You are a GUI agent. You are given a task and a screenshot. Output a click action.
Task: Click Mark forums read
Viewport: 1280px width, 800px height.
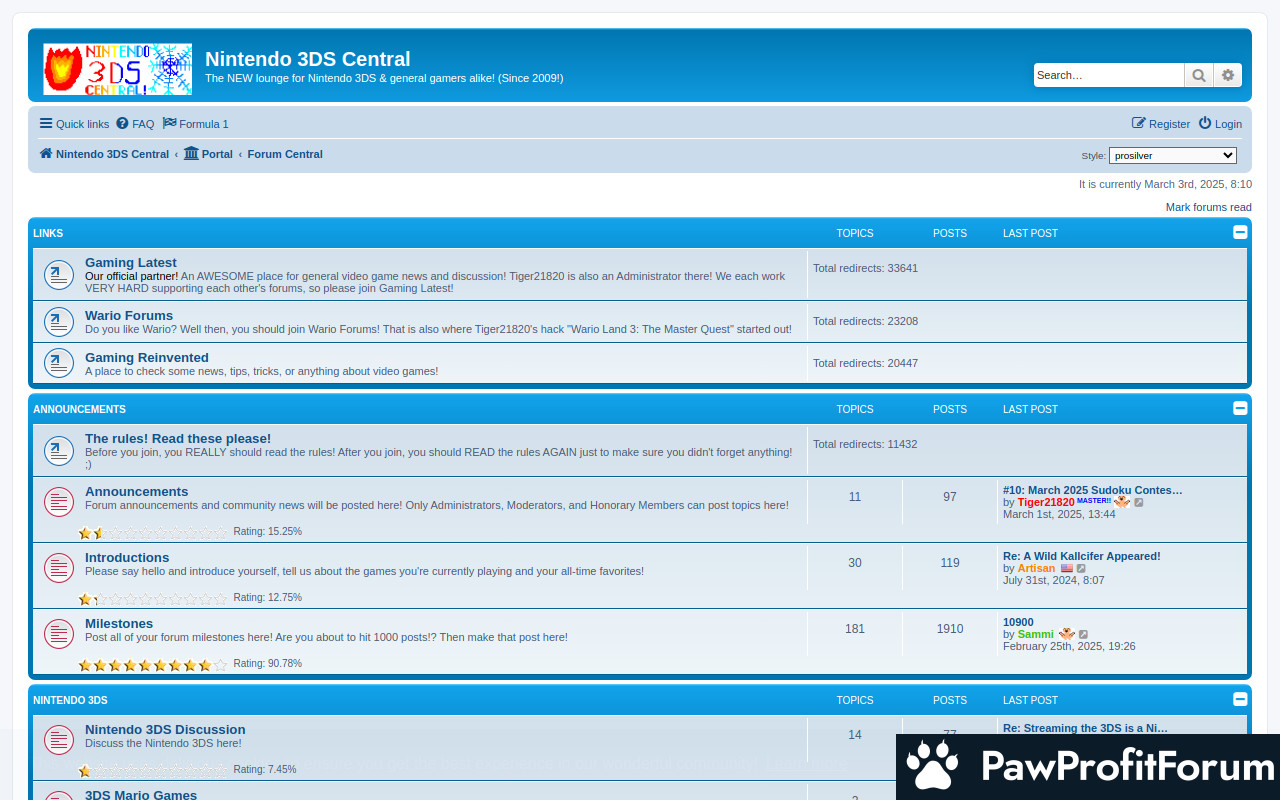(1208, 207)
